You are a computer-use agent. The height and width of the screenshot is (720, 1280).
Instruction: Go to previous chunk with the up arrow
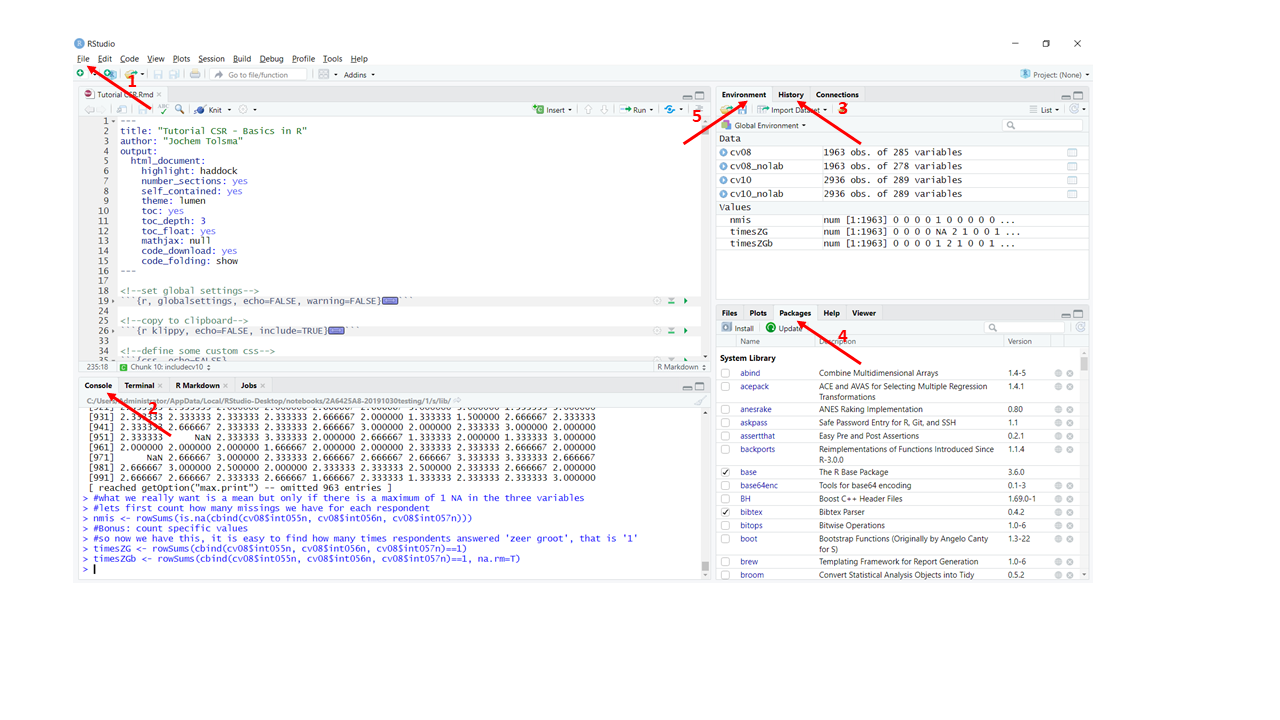587,110
